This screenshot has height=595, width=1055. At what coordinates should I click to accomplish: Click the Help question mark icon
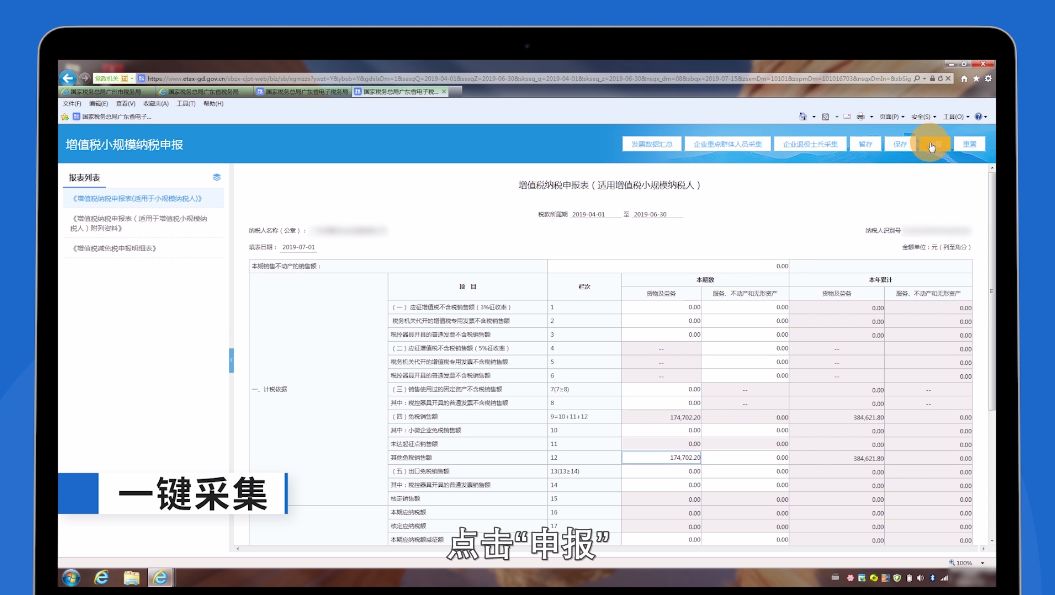tap(978, 116)
